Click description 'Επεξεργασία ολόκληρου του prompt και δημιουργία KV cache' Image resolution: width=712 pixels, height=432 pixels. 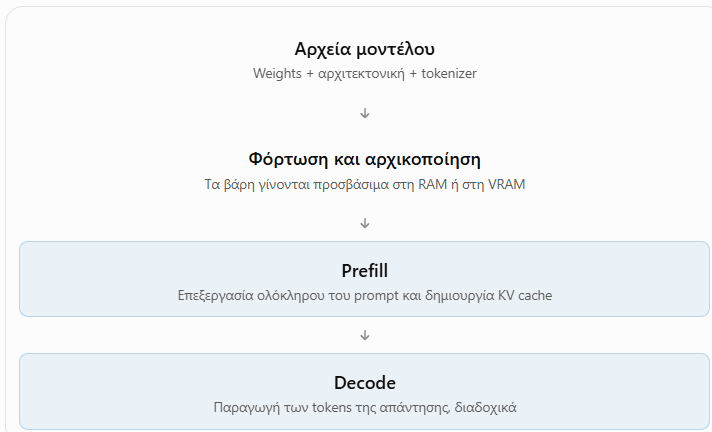click(365, 295)
